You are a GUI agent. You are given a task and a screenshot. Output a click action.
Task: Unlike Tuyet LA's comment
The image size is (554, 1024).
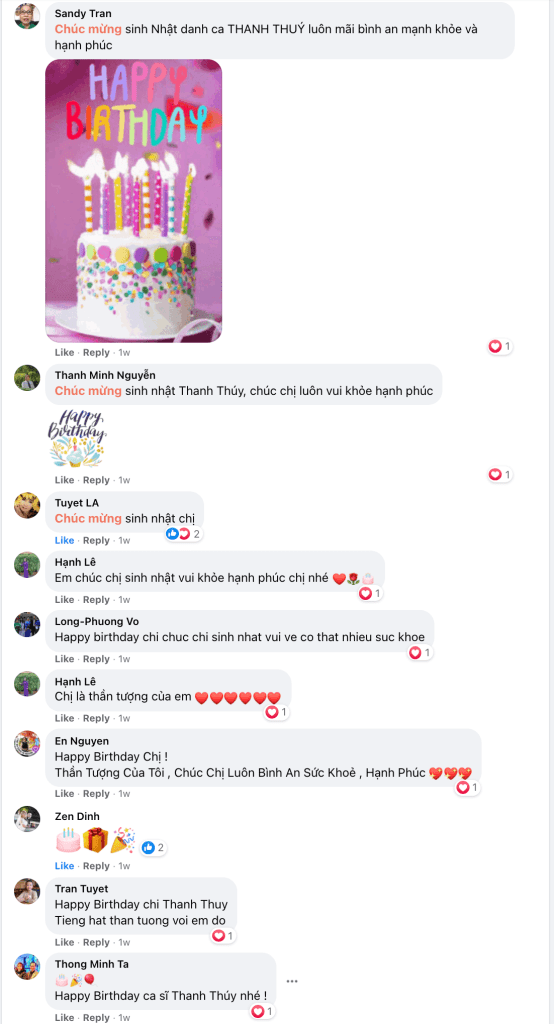coord(64,540)
